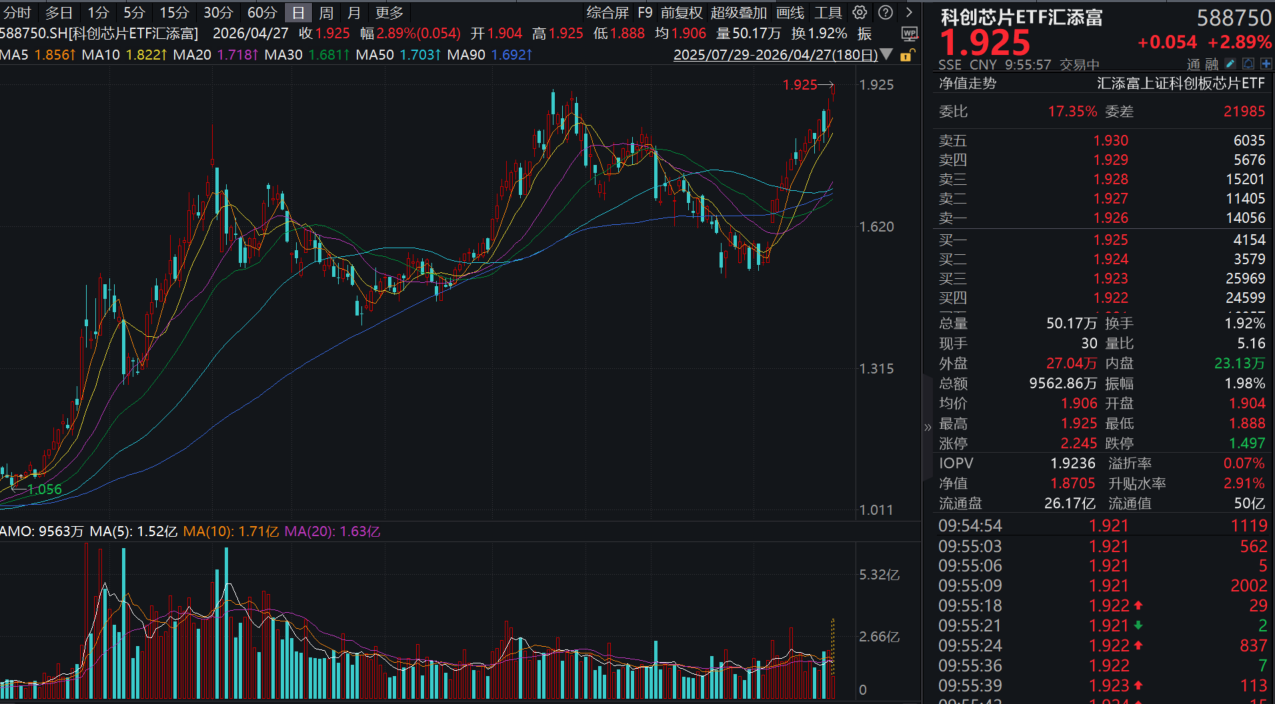This screenshot has height=704, width=1275.
Task: Collapse side panel with double-arrow handle
Action: coord(928,427)
